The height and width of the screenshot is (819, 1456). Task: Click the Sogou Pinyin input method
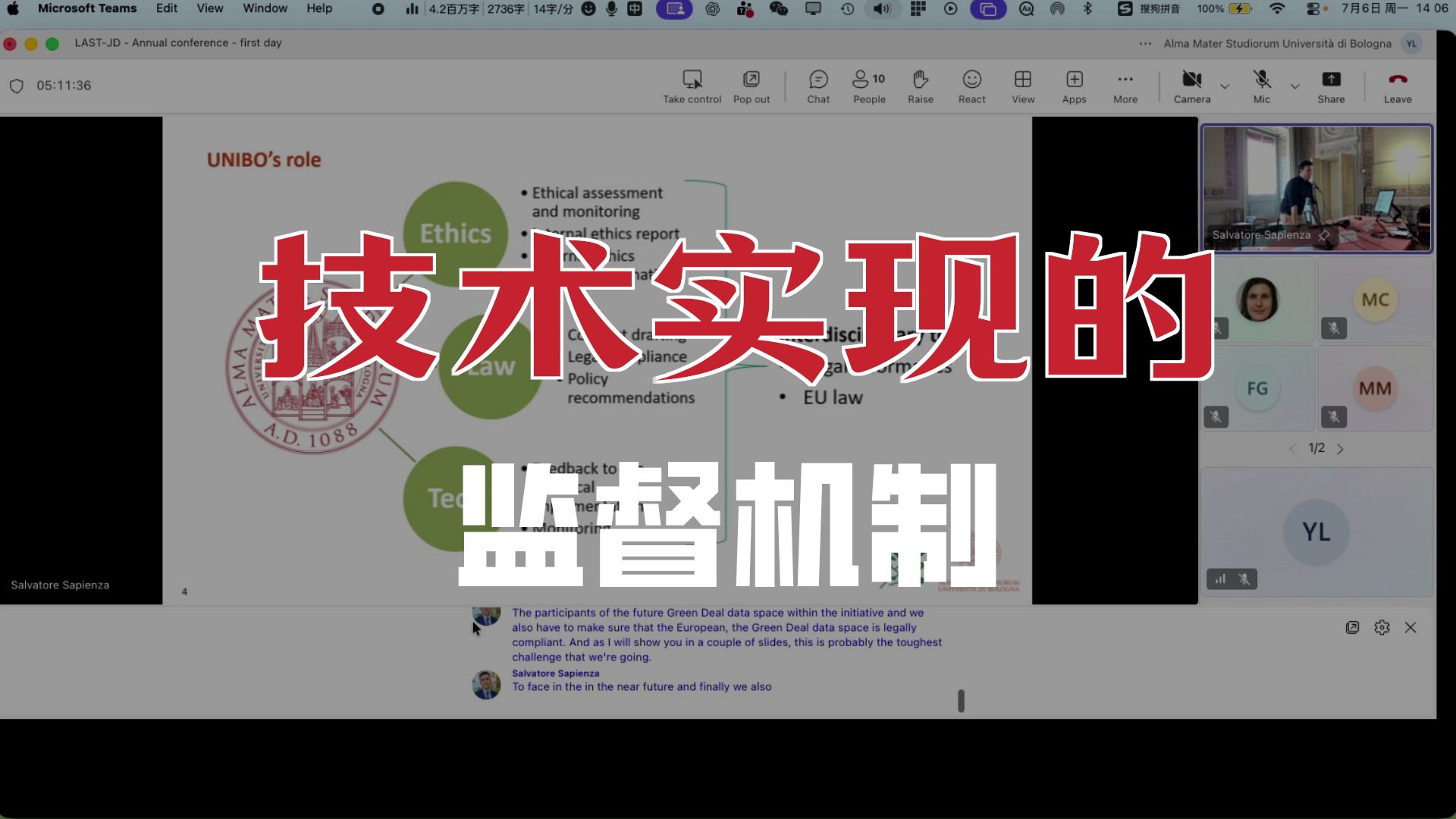(1150, 9)
